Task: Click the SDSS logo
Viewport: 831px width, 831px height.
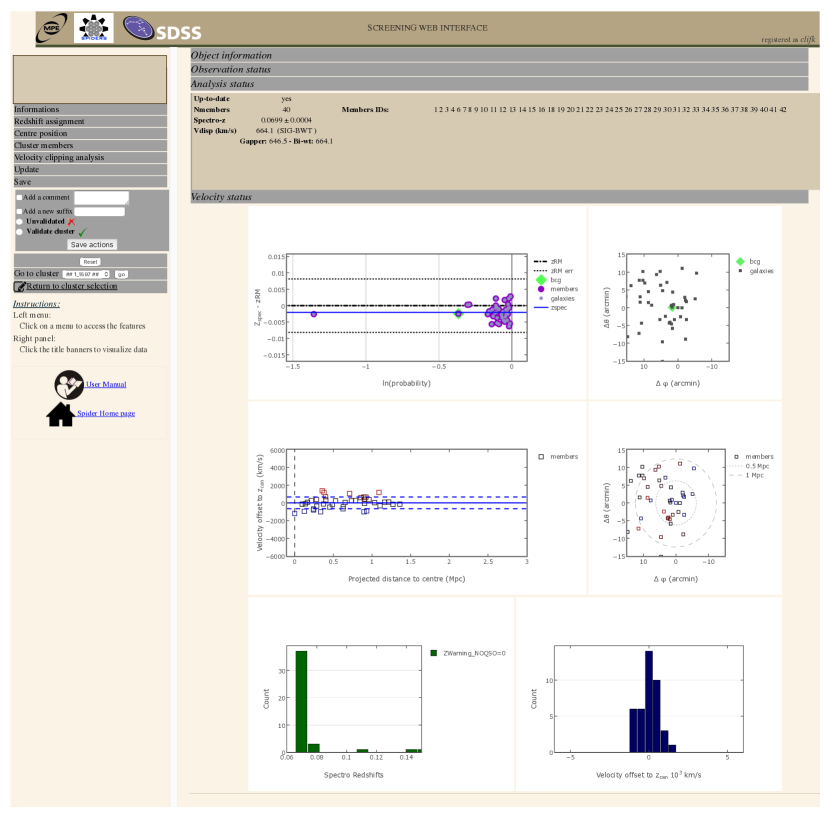Action: click(162, 29)
